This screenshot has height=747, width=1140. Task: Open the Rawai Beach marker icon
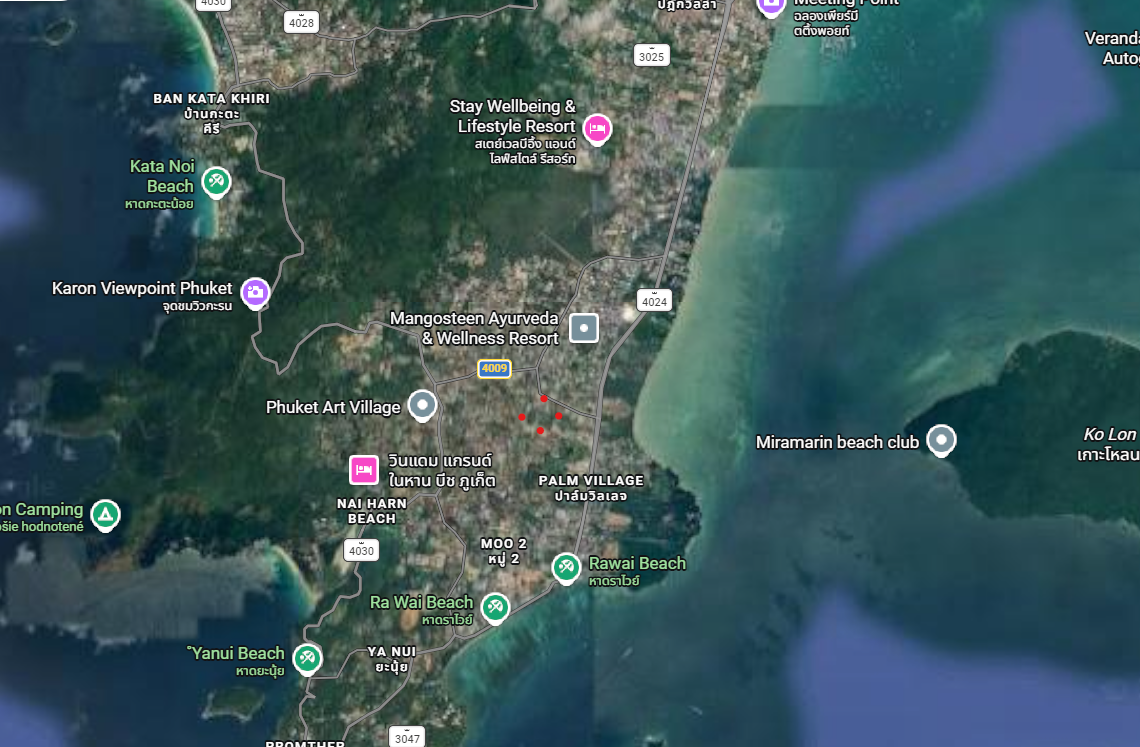pyautogui.click(x=566, y=568)
